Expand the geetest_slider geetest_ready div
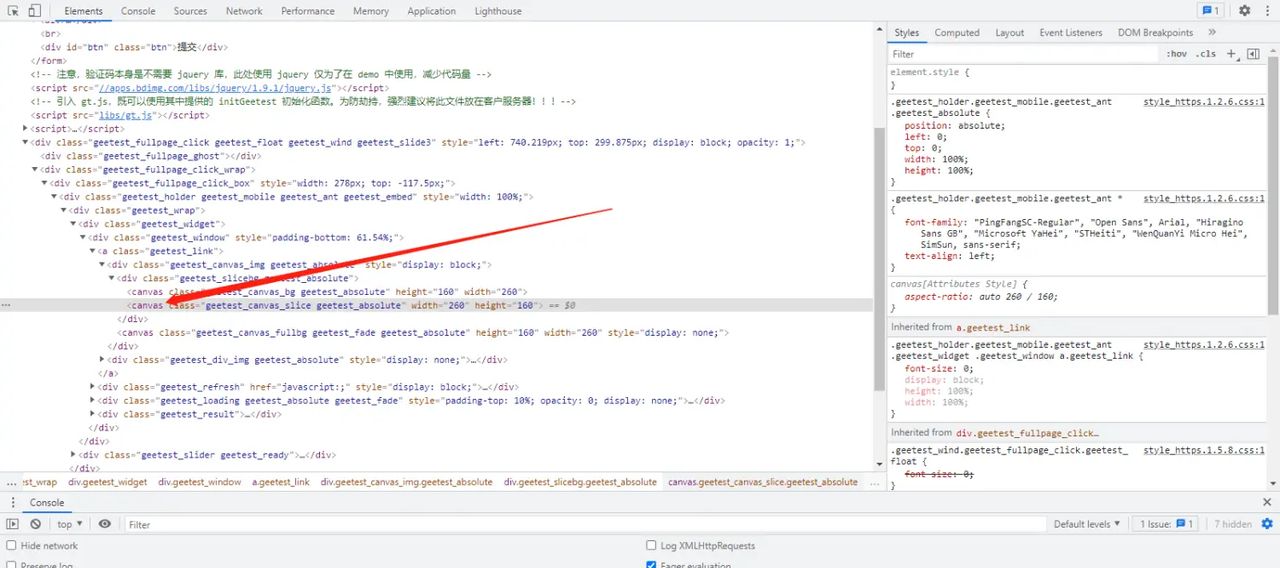 coord(73,454)
